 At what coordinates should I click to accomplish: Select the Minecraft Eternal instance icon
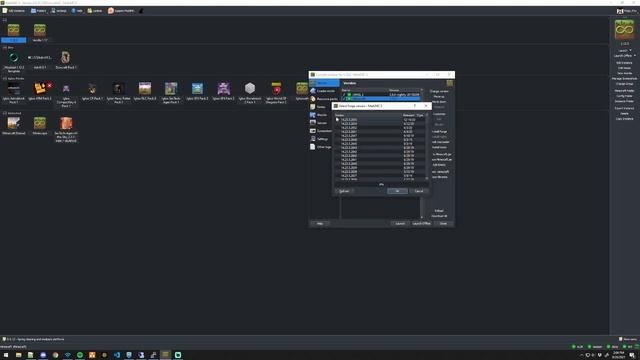click(13, 123)
